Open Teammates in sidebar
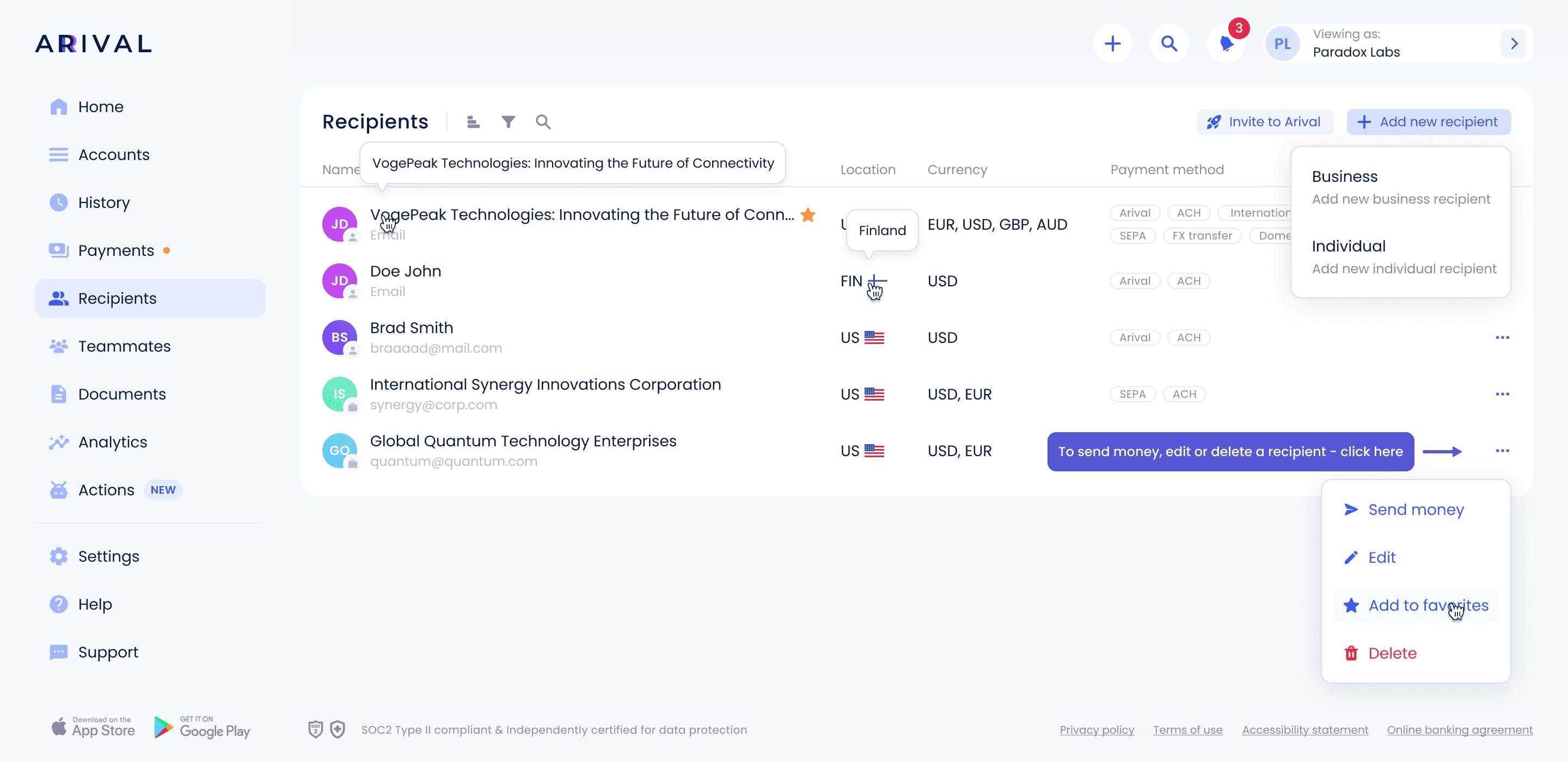The image size is (1568, 762). [150, 346]
